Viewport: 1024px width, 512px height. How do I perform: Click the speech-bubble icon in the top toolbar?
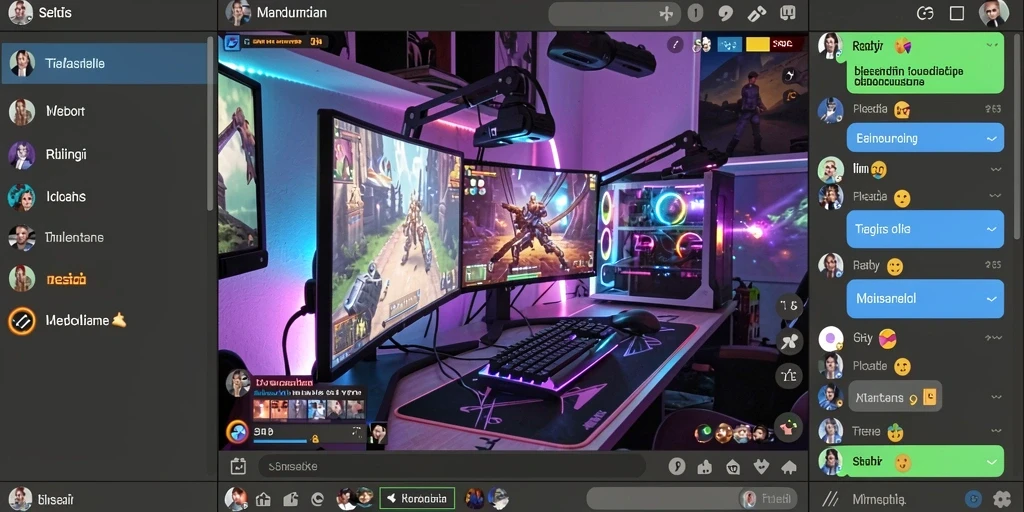726,13
